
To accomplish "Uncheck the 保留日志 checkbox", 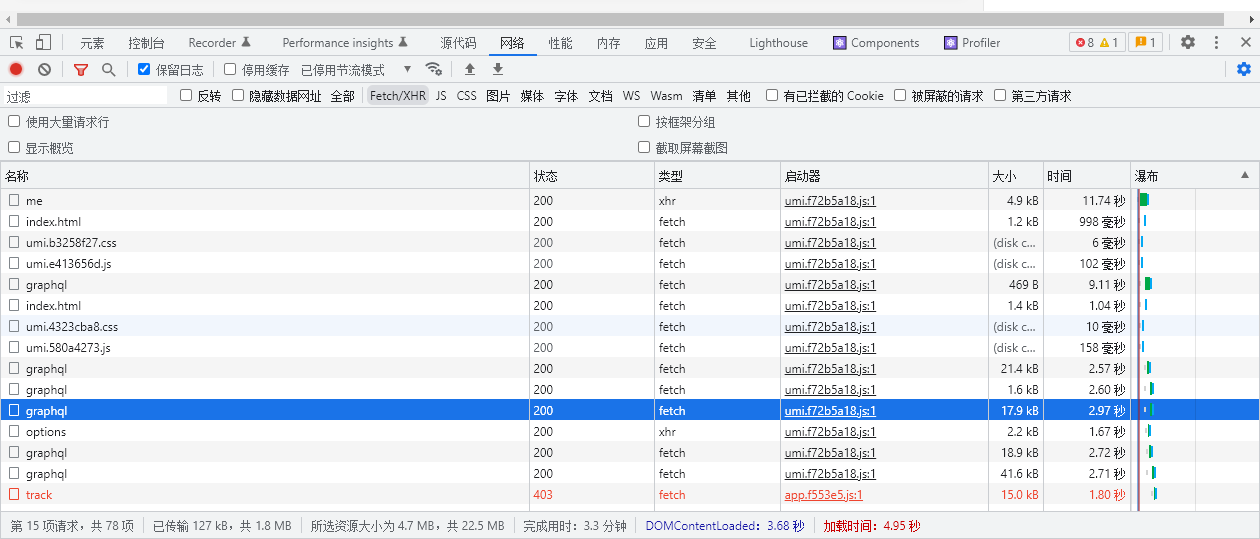I will pyautogui.click(x=145, y=70).
